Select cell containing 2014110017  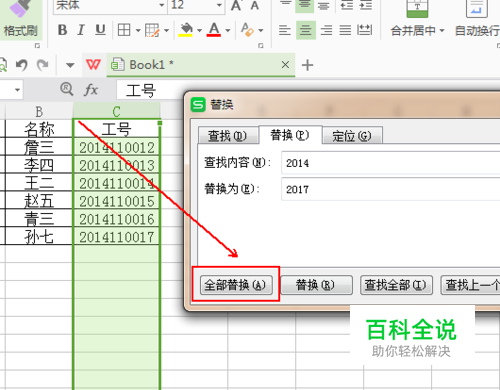pos(116,237)
